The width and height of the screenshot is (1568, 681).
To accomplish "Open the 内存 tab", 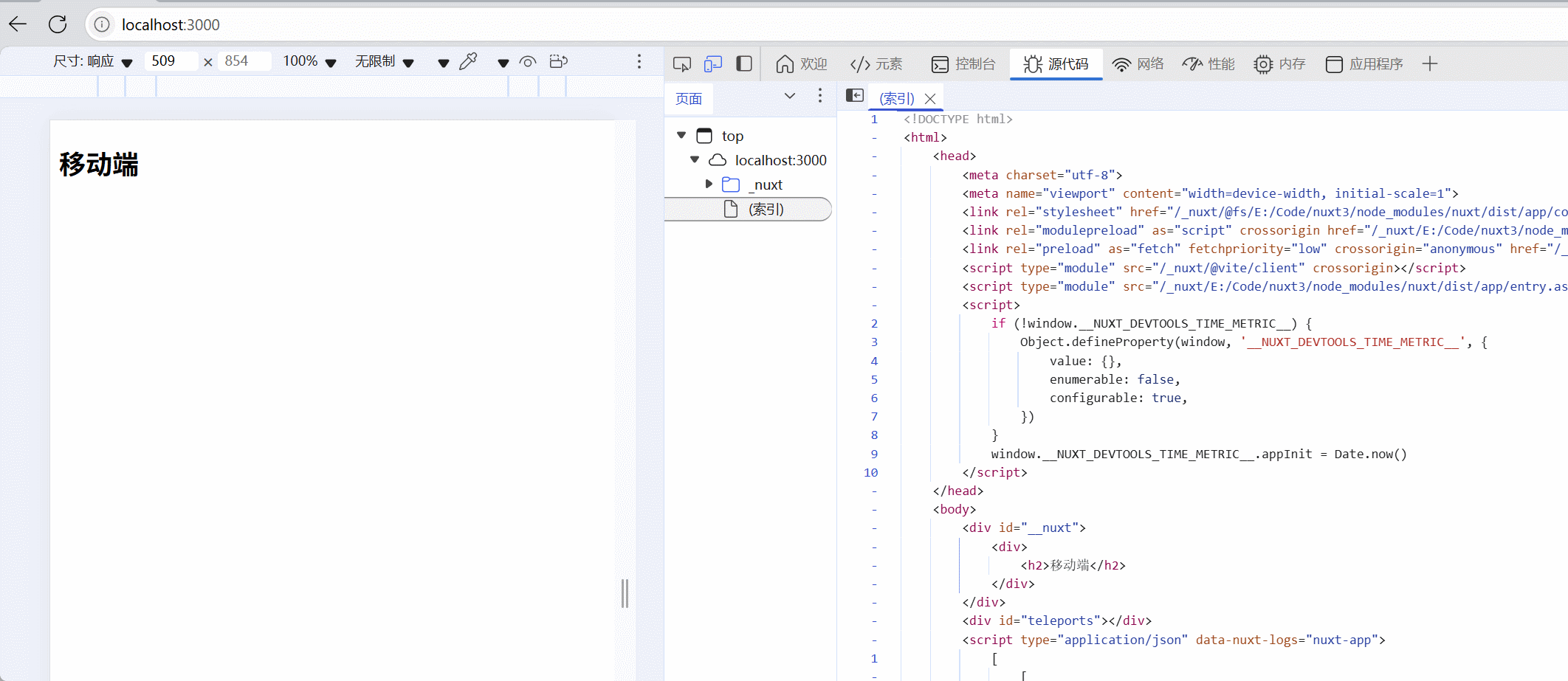I will (1279, 64).
